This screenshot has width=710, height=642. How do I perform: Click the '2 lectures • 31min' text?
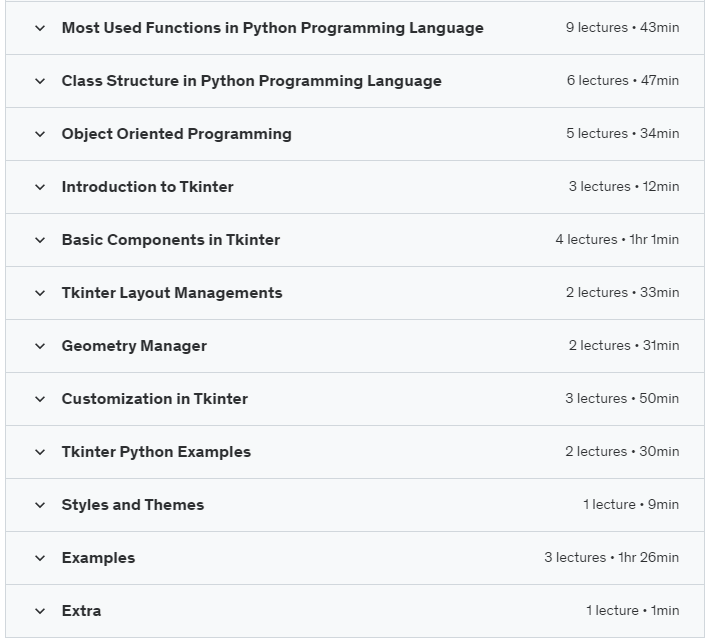(624, 345)
